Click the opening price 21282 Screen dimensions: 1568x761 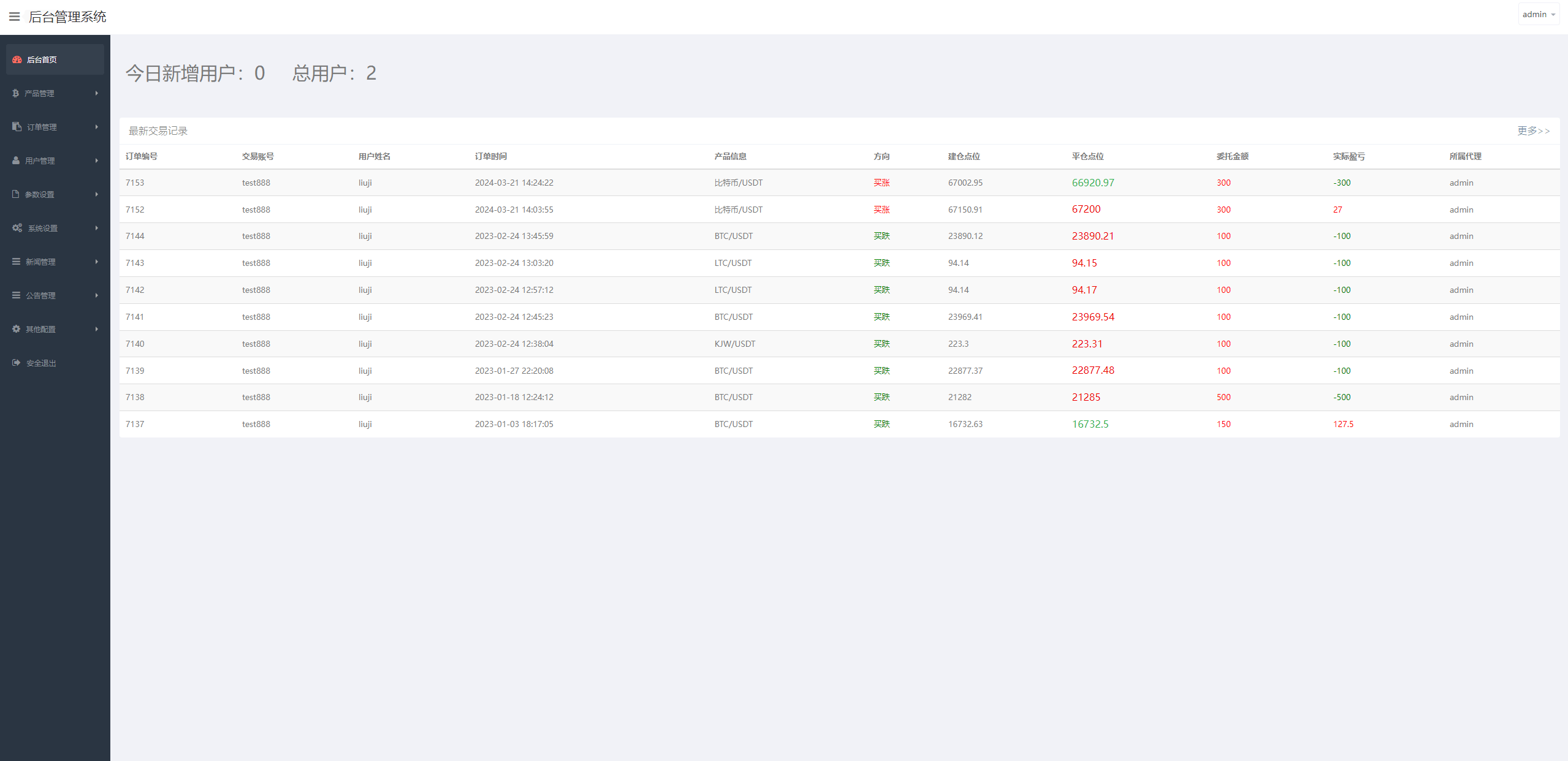[959, 397]
